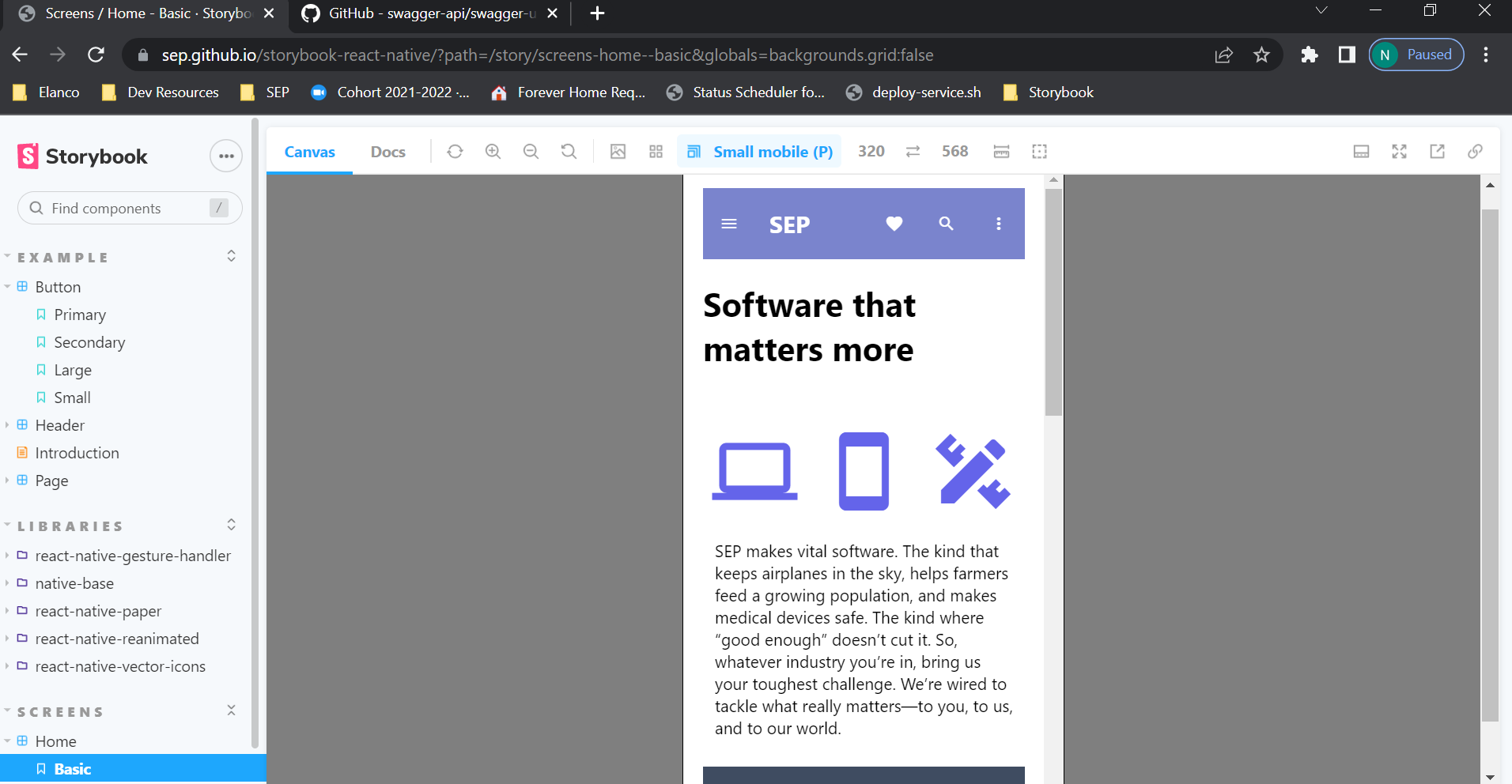Open the Introduction document
Image resolution: width=1512 pixels, height=784 pixels.
point(77,453)
